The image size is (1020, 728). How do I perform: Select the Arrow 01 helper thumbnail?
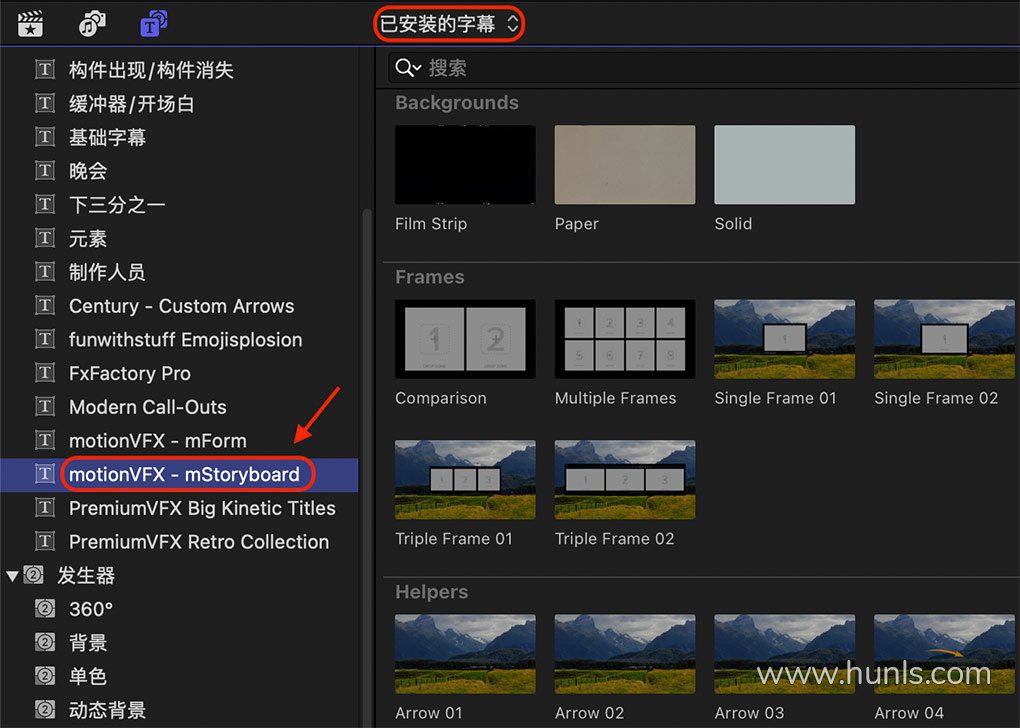tap(465, 654)
